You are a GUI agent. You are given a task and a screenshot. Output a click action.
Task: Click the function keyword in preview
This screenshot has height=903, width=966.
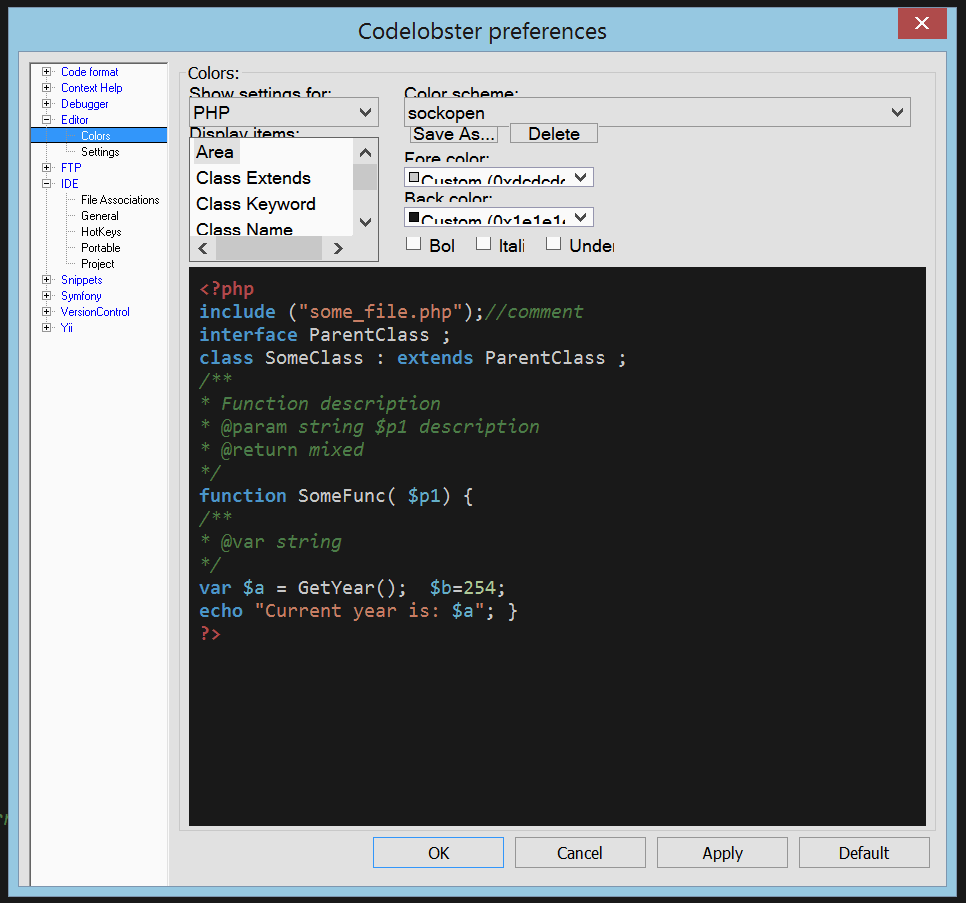click(x=243, y=496)
